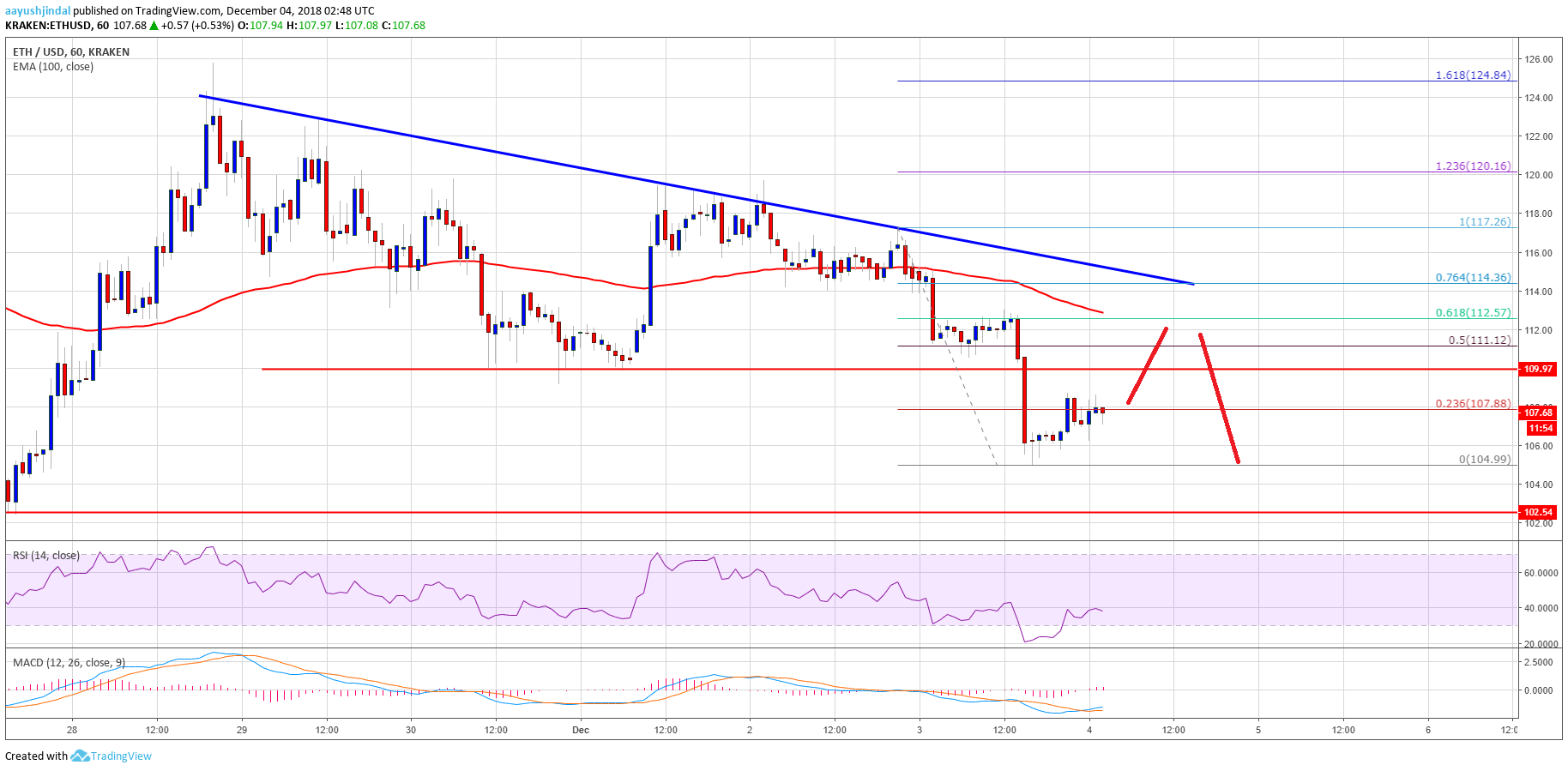Screen dimensions: 1568x771
Task: Click the red 102.54 support price tag
Action: (x=1537, y=512)
